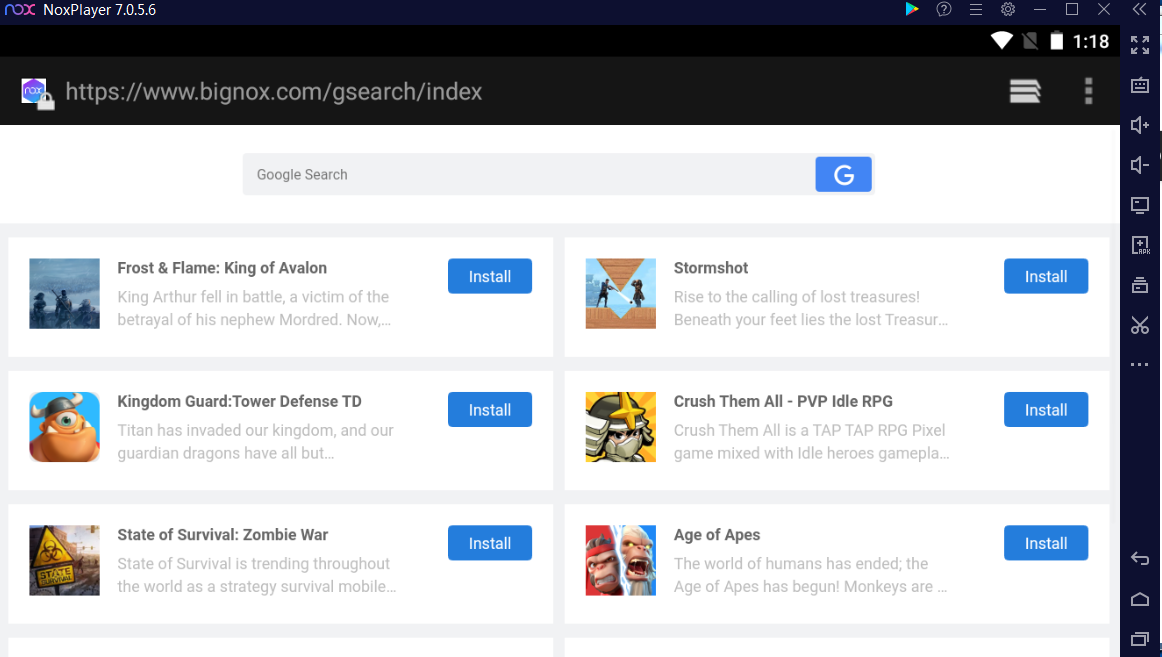Open Frost & Flame game thumbnail

coord(64,293)
